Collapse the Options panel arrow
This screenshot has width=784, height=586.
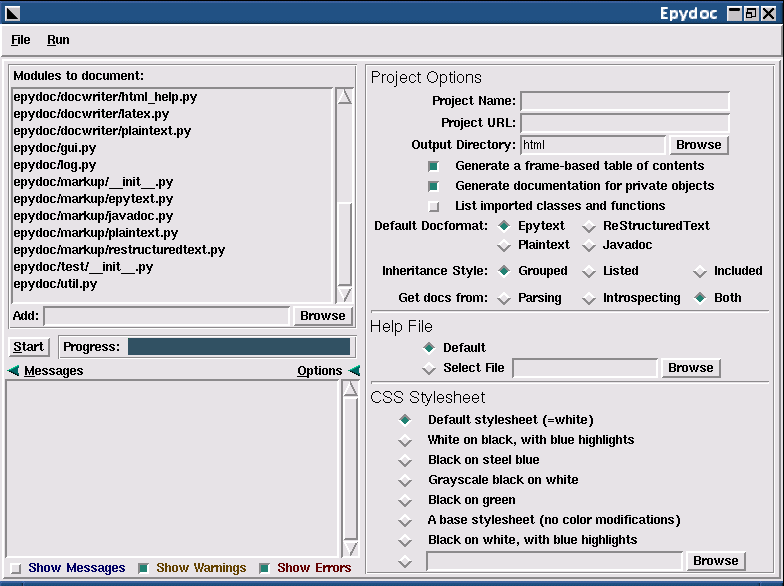point(354,371)
